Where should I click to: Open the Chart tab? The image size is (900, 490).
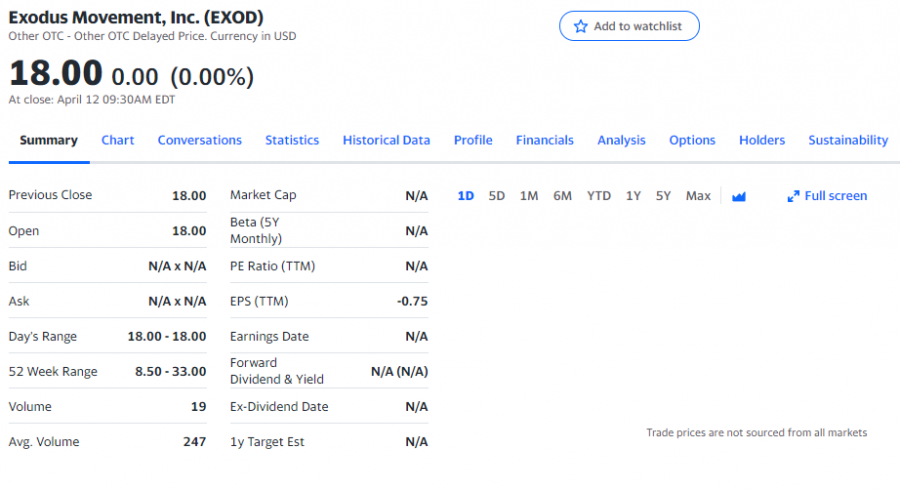(118, 140)
